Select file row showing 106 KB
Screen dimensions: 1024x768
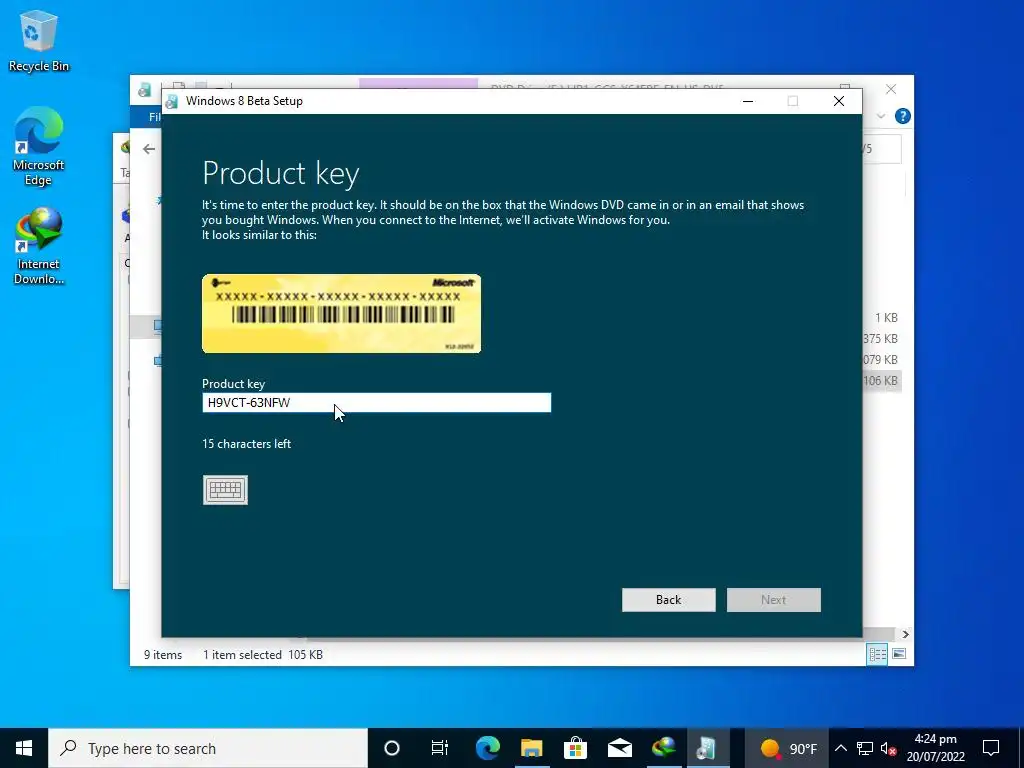point(882,381)
